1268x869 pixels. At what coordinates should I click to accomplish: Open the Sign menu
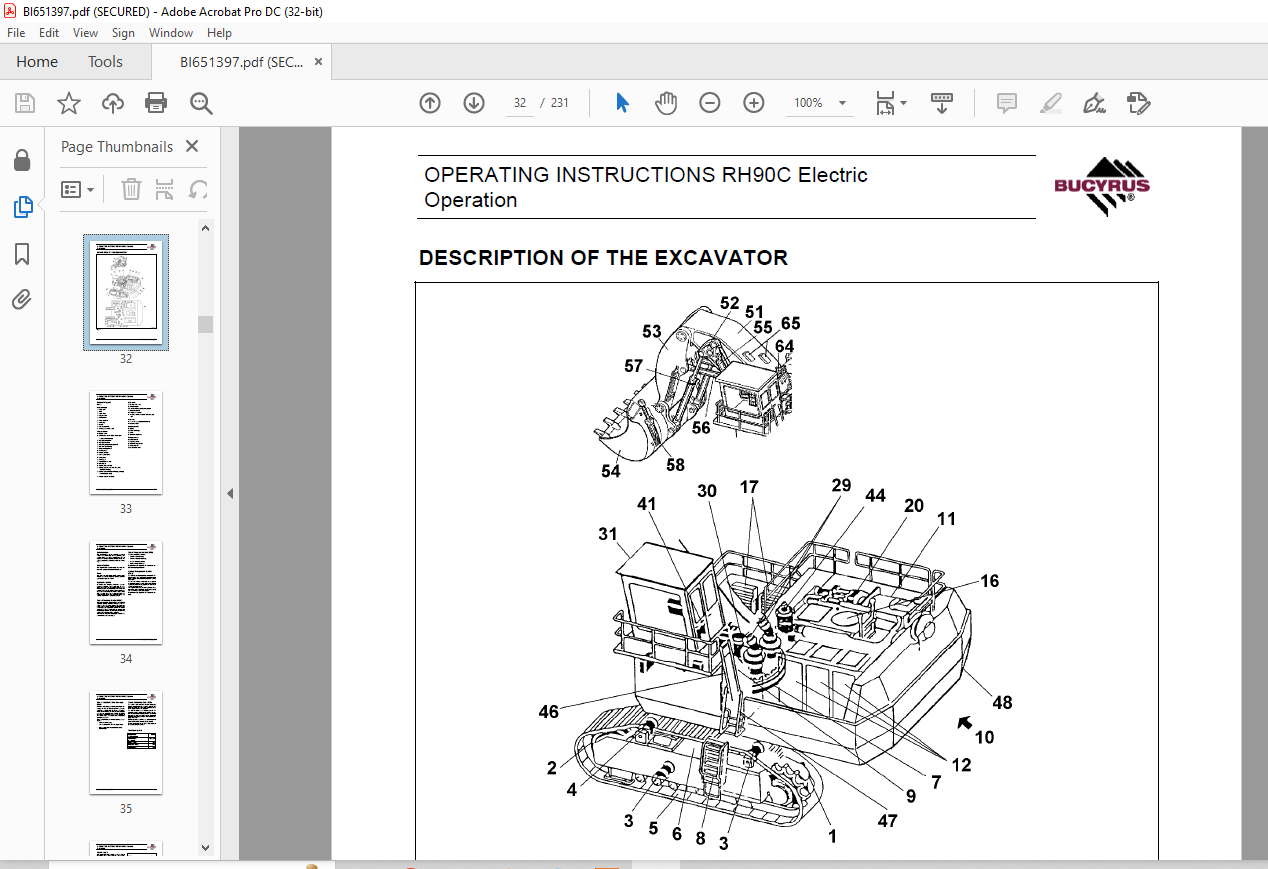point(123,33)
